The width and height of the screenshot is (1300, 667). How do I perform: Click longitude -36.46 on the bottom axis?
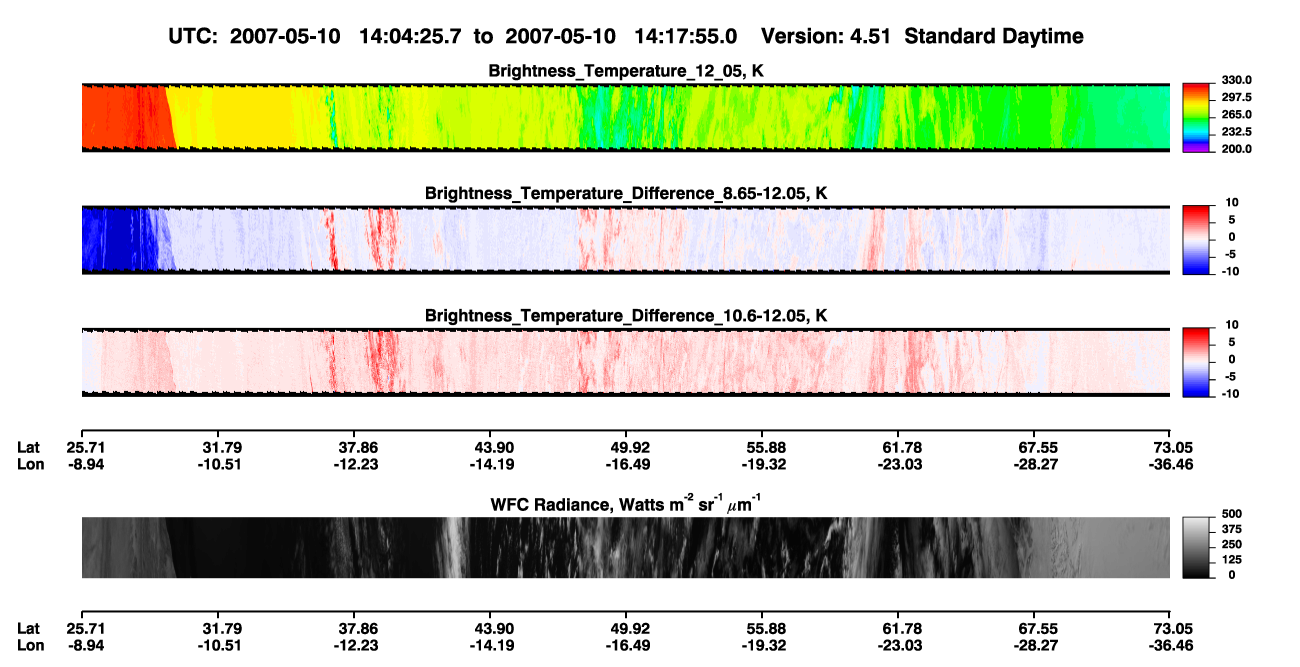point(1169,645)
